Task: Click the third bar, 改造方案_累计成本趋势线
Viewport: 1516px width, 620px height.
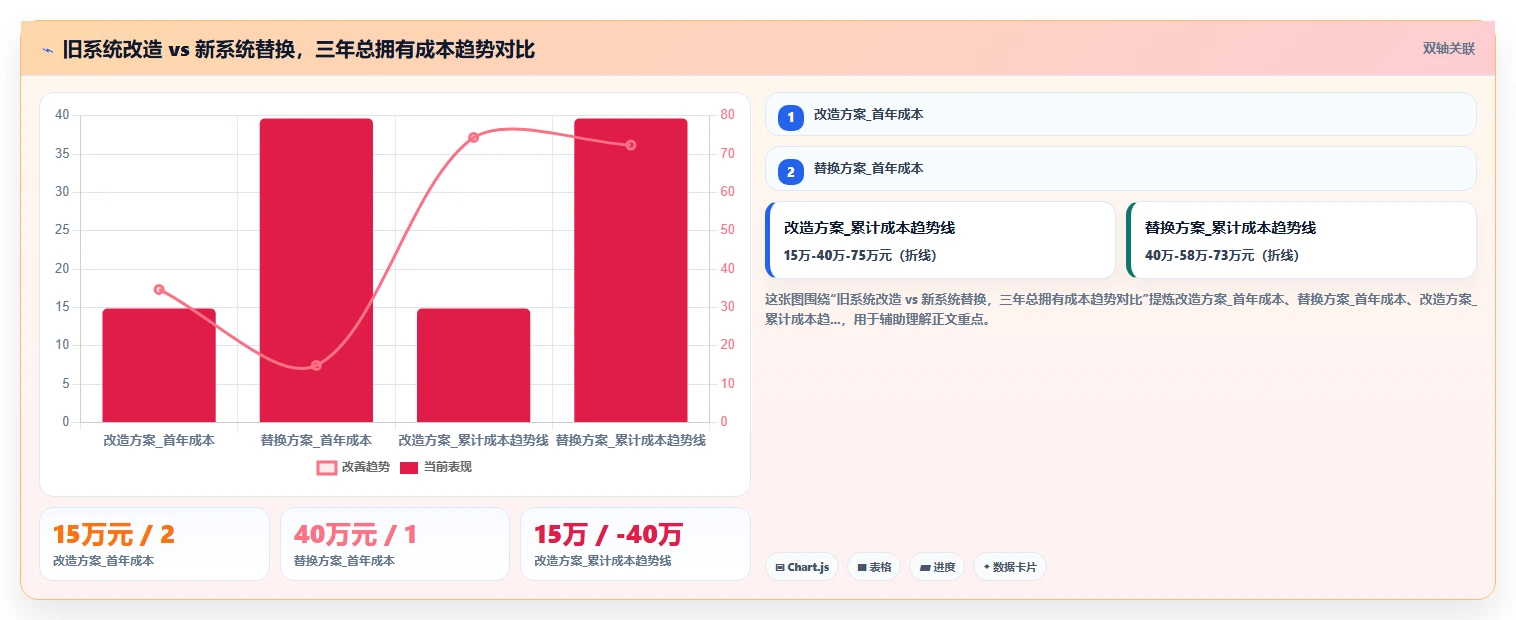Action: 473,365
